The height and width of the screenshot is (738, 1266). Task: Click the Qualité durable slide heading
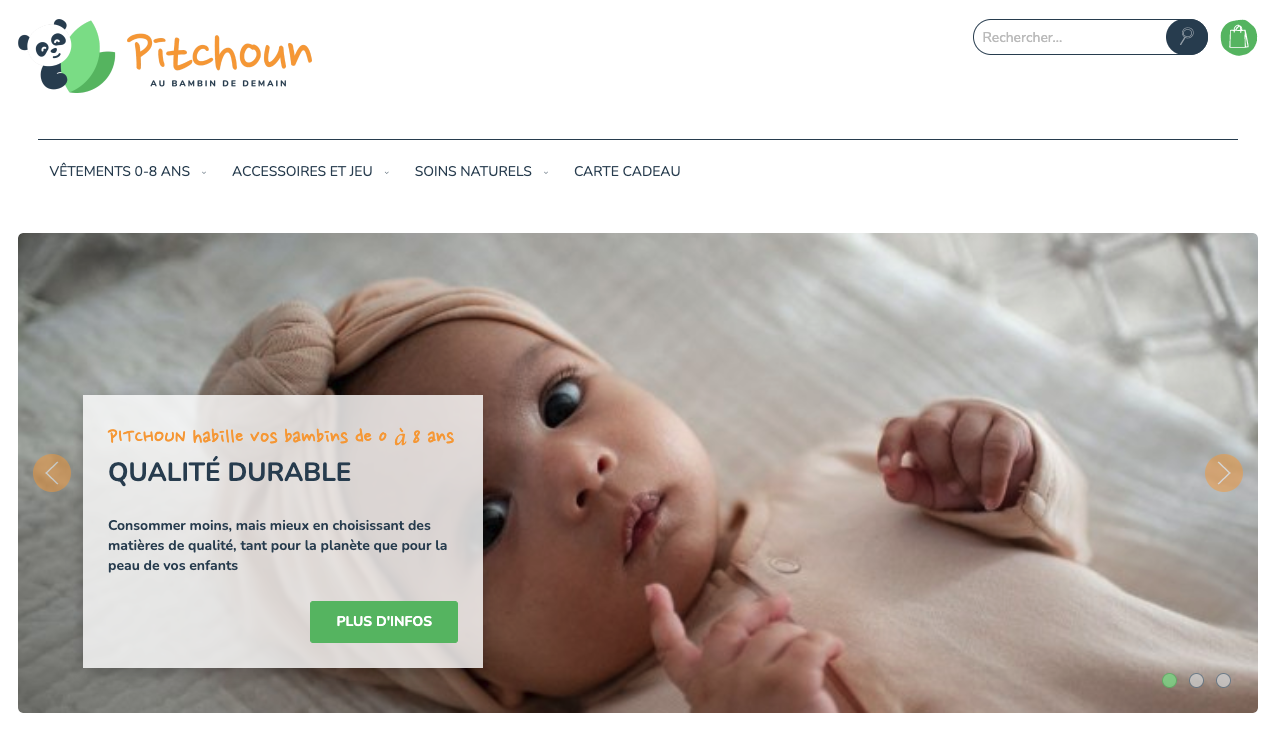click(229, 472)
